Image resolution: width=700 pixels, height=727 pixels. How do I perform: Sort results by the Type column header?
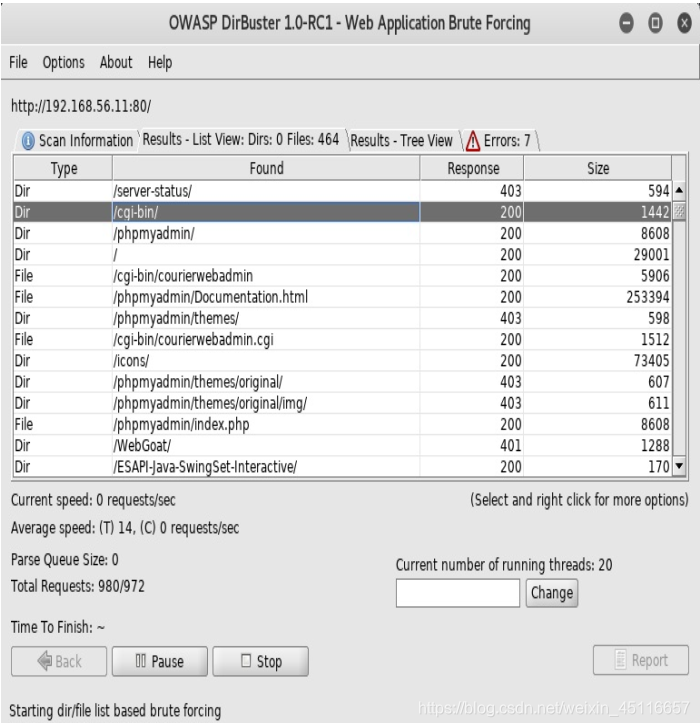coord(64,169)
